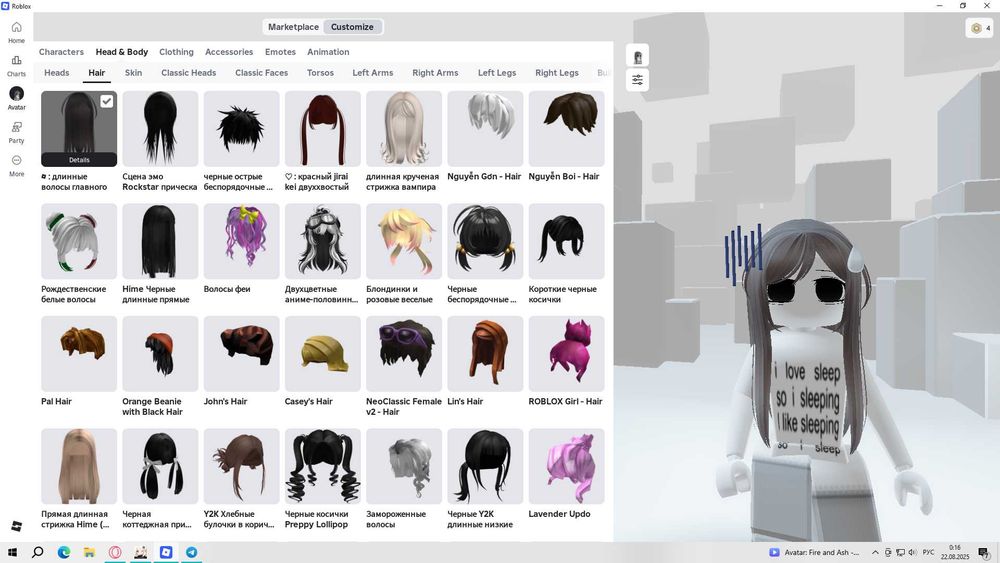Select the Hair subtab
The image size is (1000, 563).
click(97, 73)
